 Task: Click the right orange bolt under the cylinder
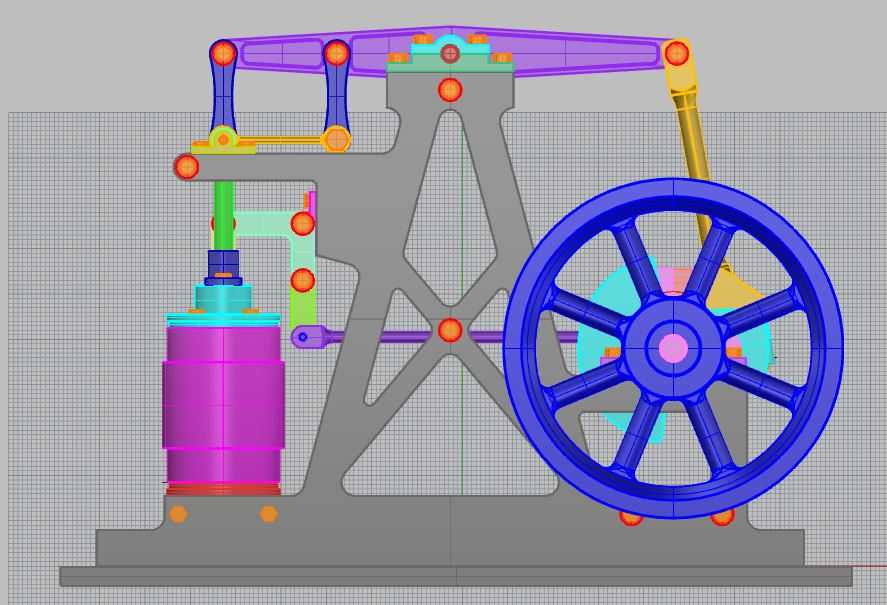pos(269,514)
